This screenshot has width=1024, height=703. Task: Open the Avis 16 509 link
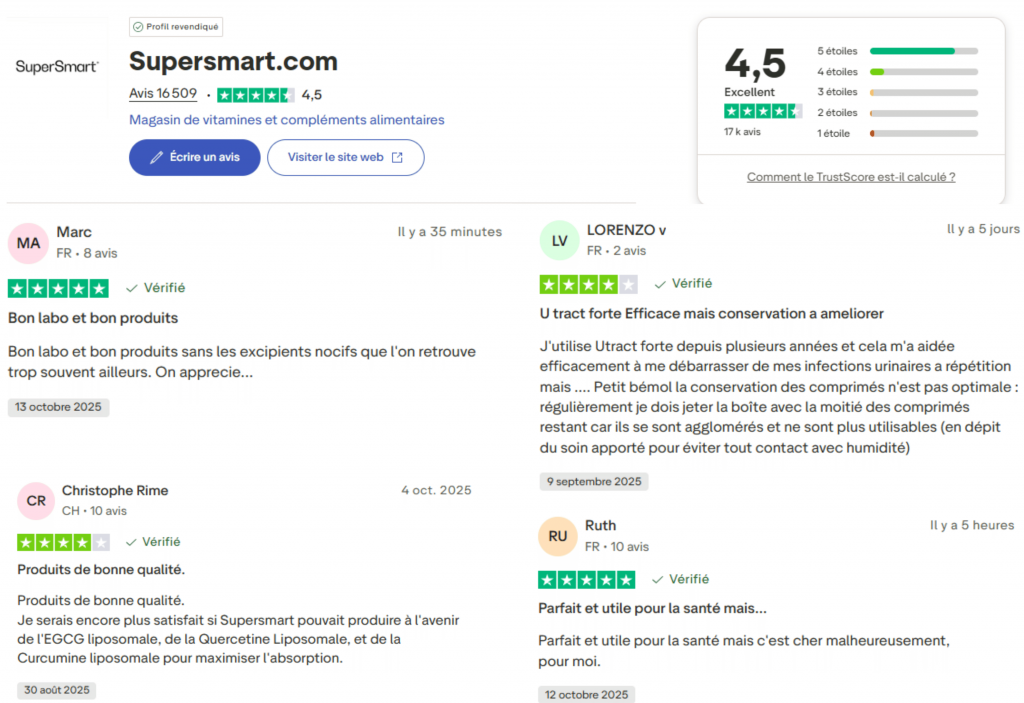(x=163, y=94)
